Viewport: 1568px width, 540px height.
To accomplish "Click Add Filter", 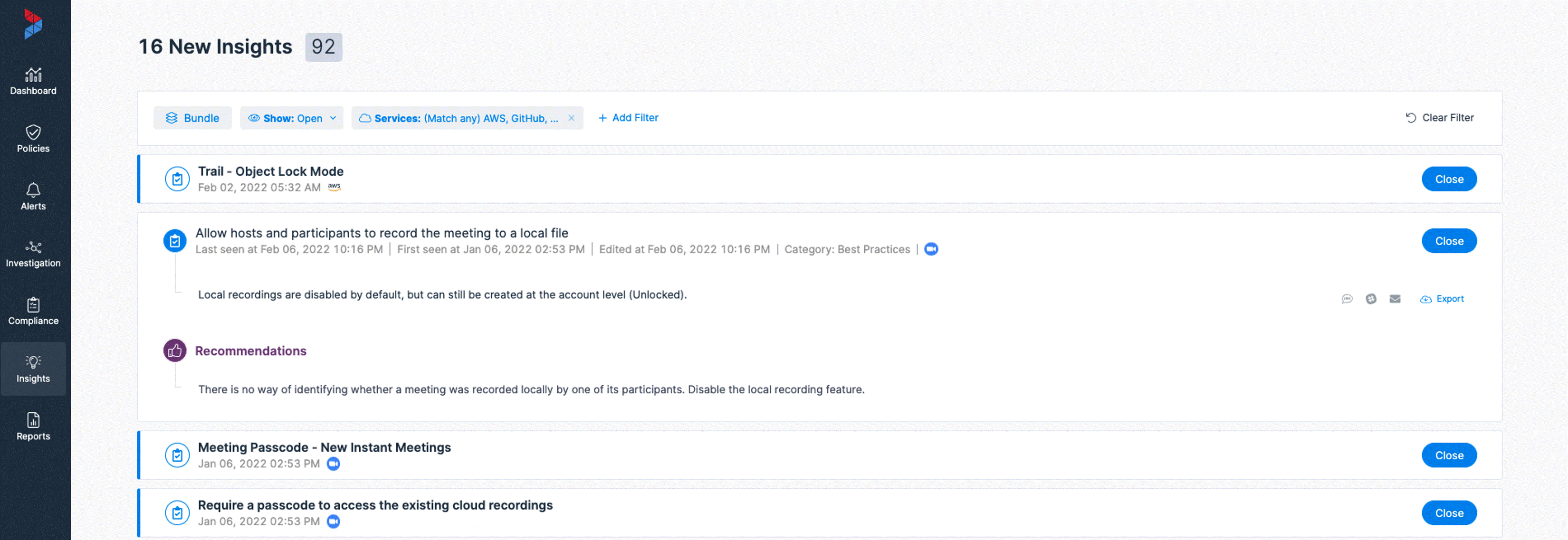I will click(628, 117).
